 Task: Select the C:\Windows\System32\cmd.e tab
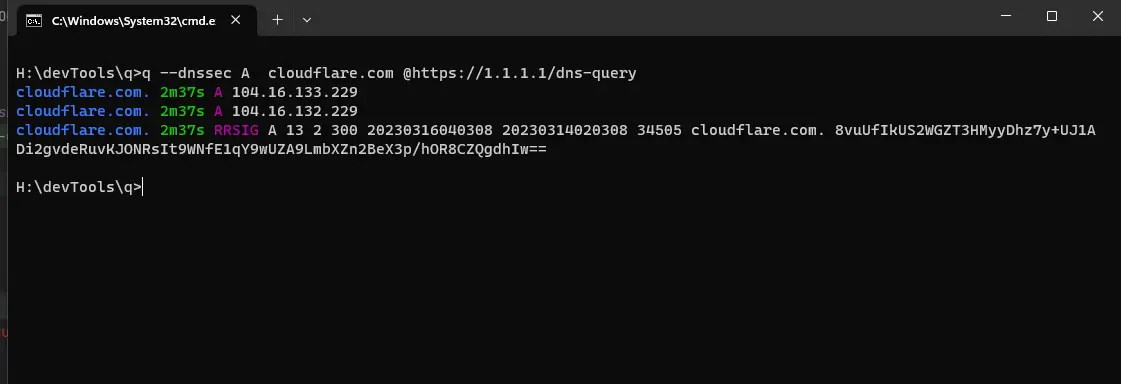[x=133, y=20]
